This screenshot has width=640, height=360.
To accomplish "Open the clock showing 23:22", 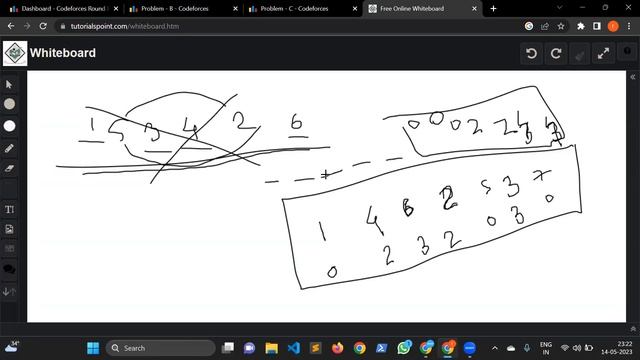I will click(616, 348).
